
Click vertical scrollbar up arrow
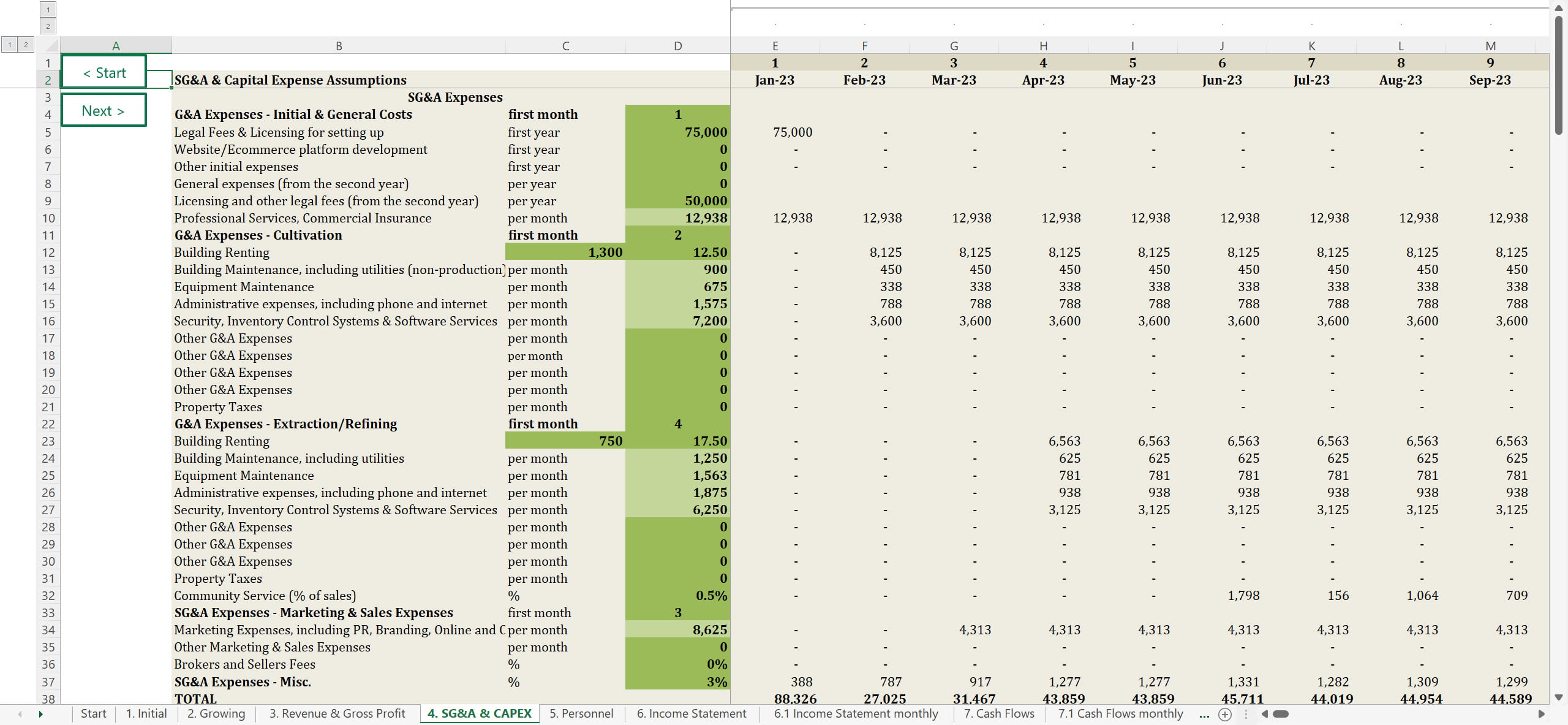point(1559,8)
